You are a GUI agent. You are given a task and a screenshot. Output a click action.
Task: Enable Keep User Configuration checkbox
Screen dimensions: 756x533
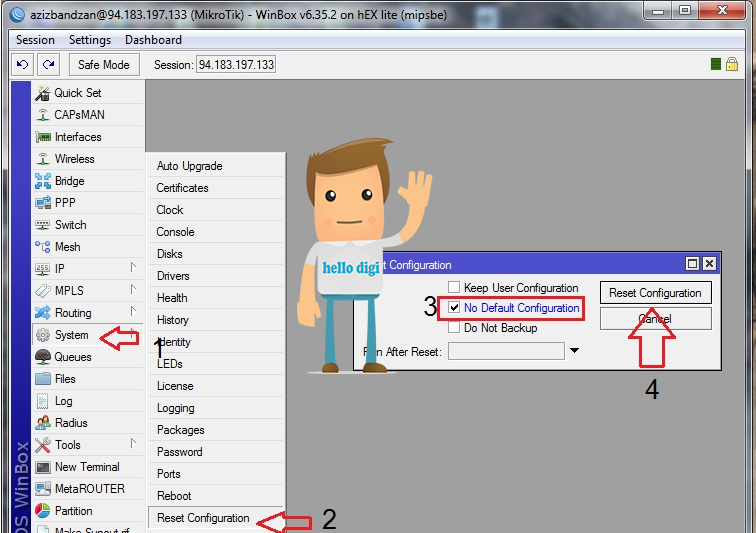(454, 287)
